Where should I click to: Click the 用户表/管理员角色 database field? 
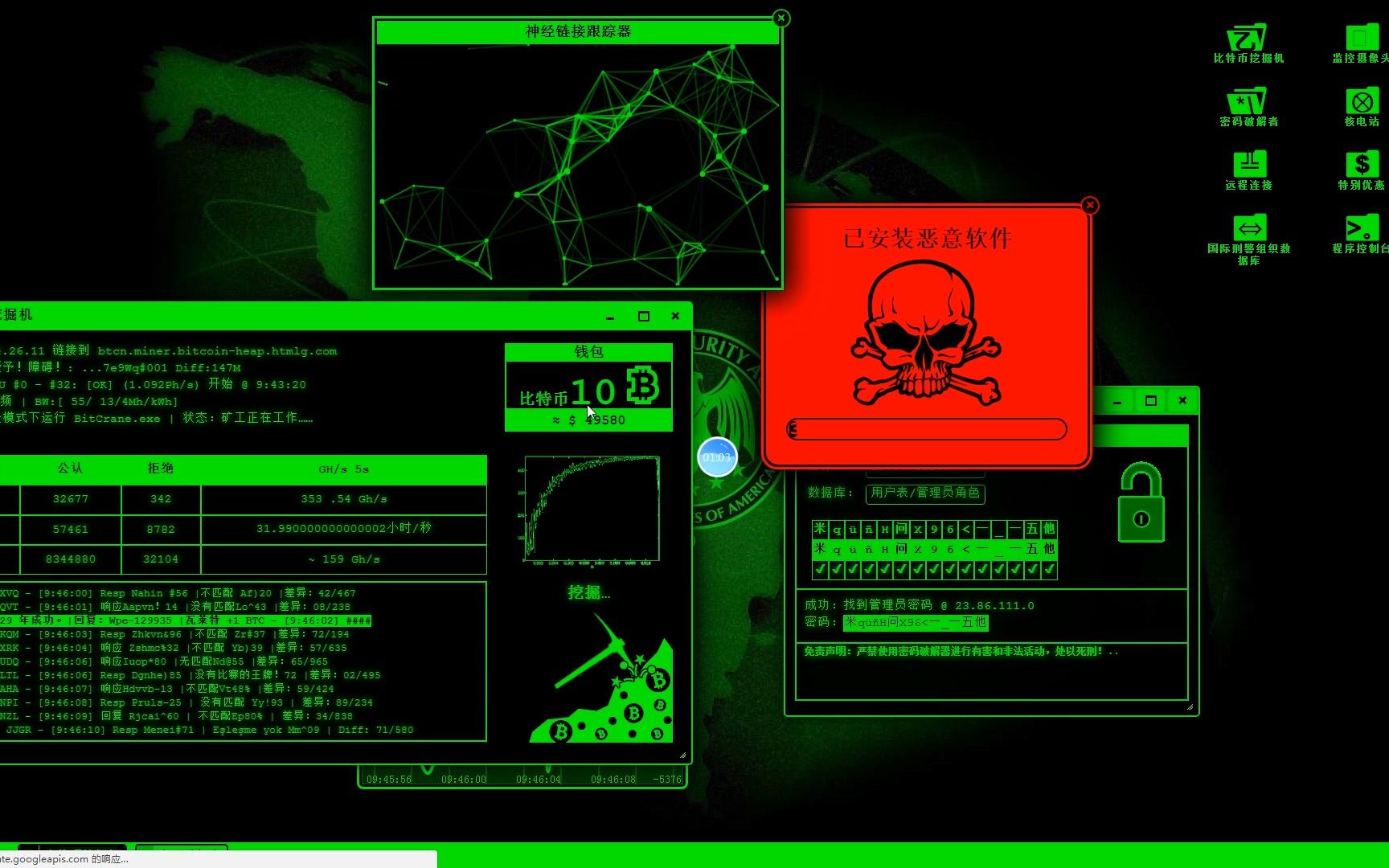click(x=925, y=493)
